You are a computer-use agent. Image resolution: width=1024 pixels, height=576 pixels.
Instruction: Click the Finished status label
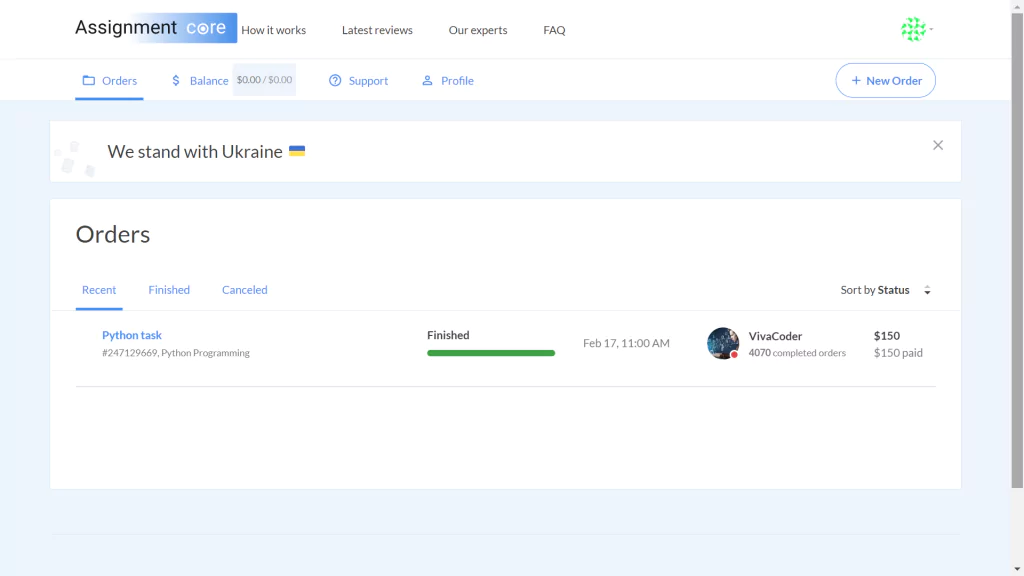pyautogui.click(x=448, y=335)
